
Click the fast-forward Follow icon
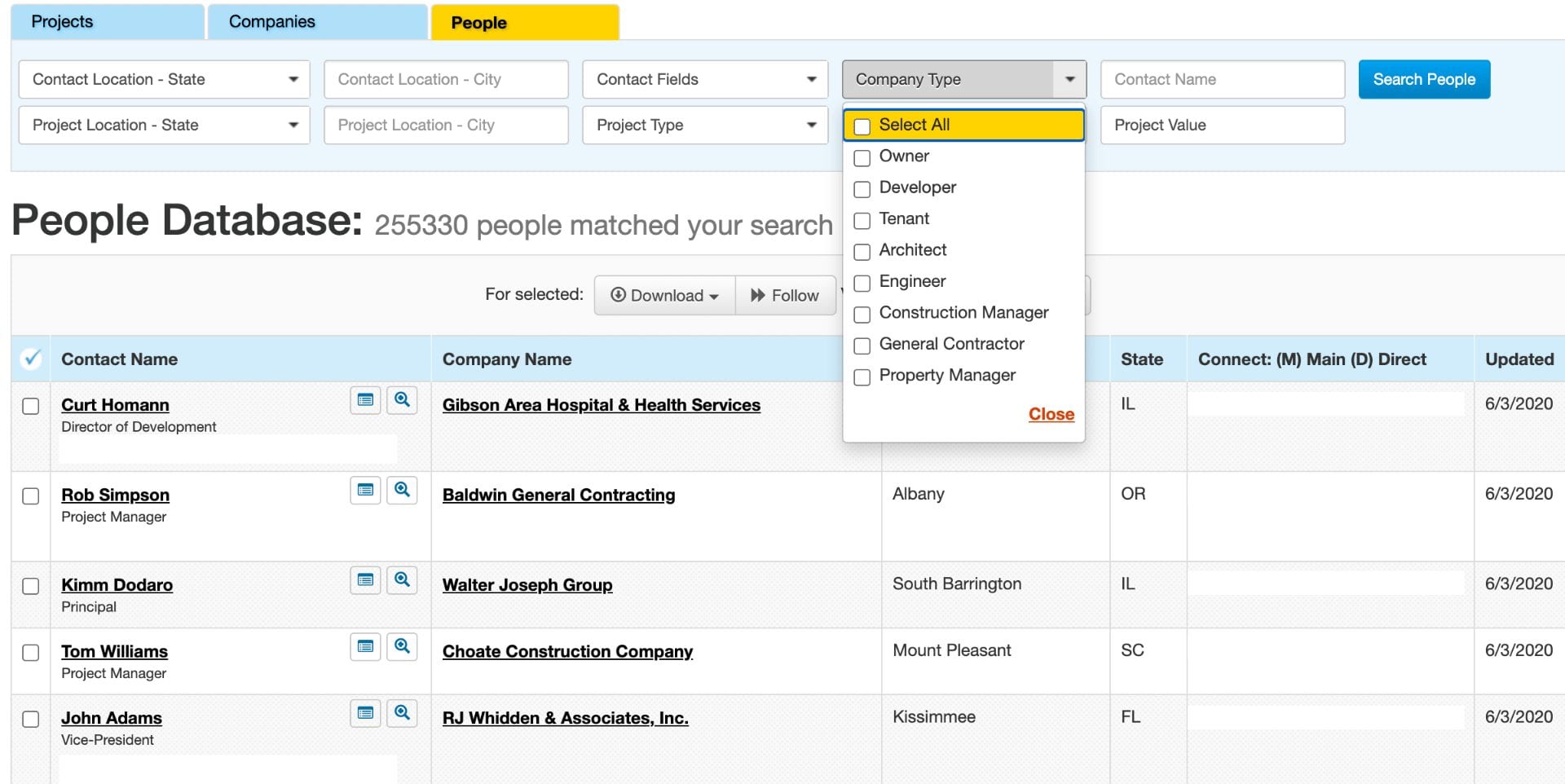click(759, 295)
